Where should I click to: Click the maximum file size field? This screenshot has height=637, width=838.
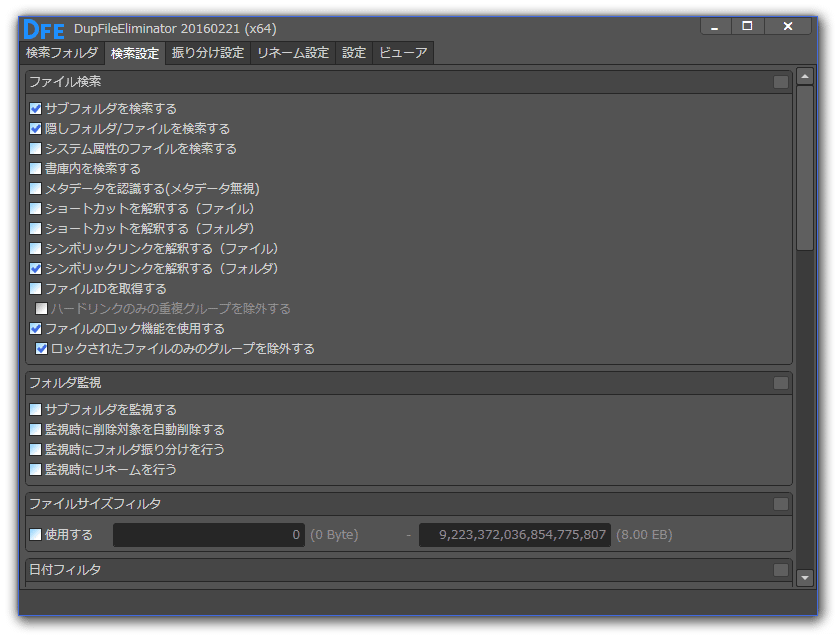pos(515,535)
